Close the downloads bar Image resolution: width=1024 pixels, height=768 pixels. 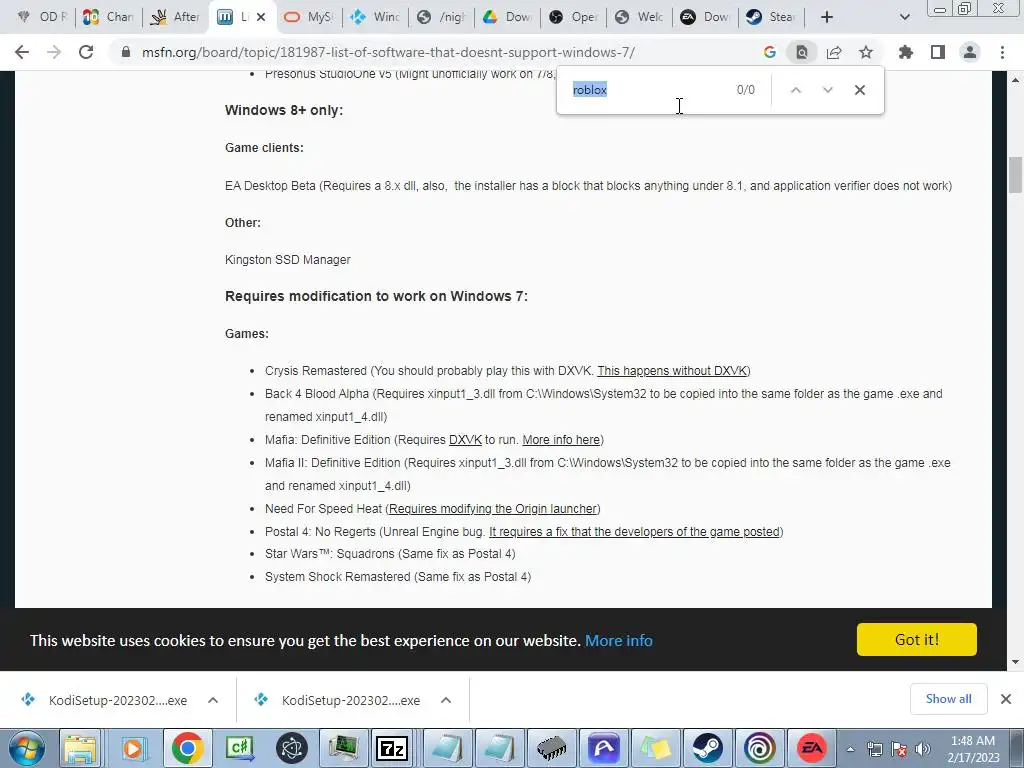pyautogui.click(x=1006, y=699)
